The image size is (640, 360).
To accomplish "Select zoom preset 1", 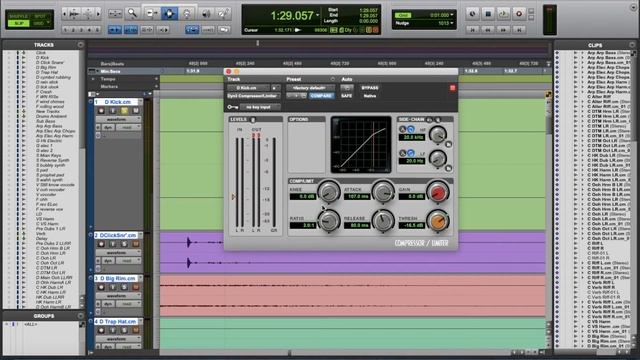I will (x=66, y=30).
